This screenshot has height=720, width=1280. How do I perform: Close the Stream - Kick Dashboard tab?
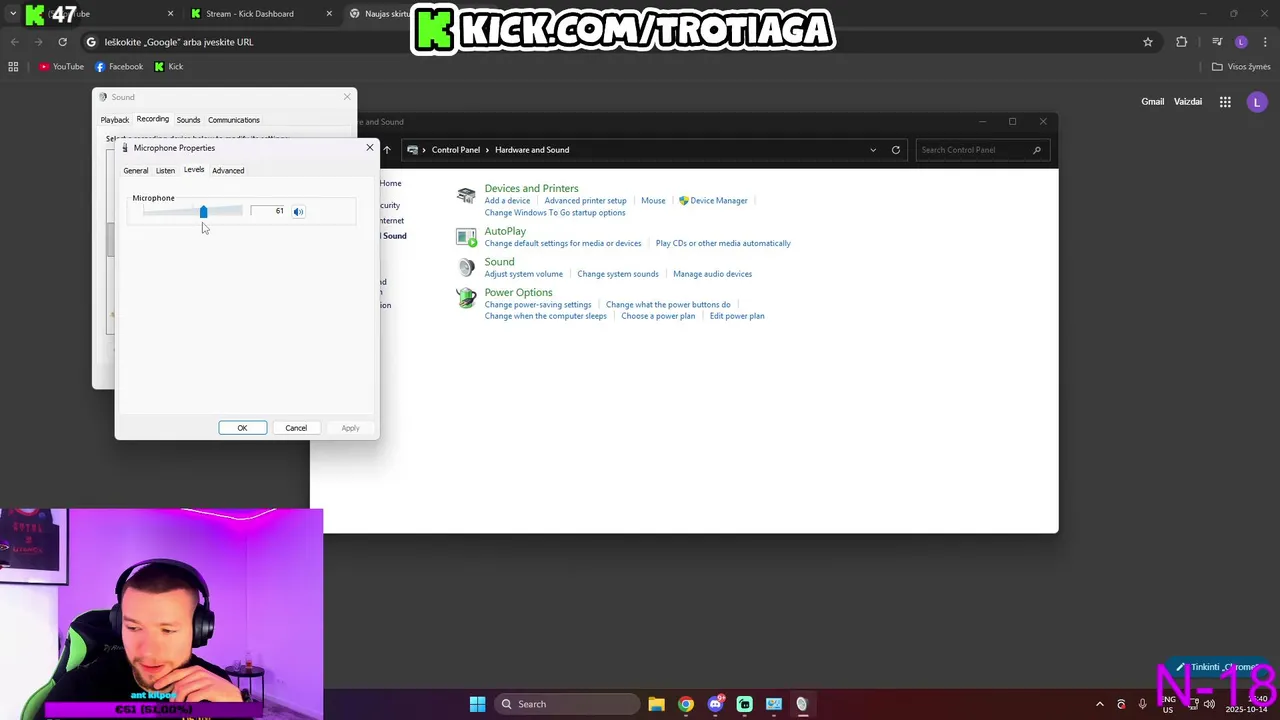point(330,14)
